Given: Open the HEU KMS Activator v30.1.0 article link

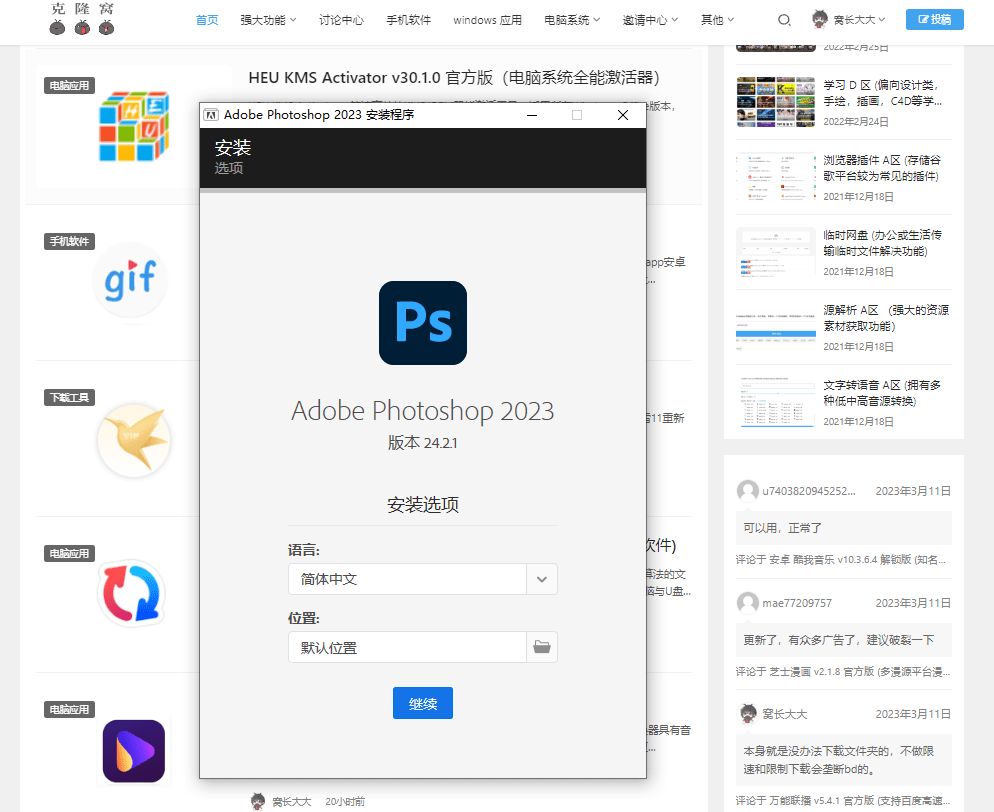Looking at the screenshot, I should [x=453, y=77].
